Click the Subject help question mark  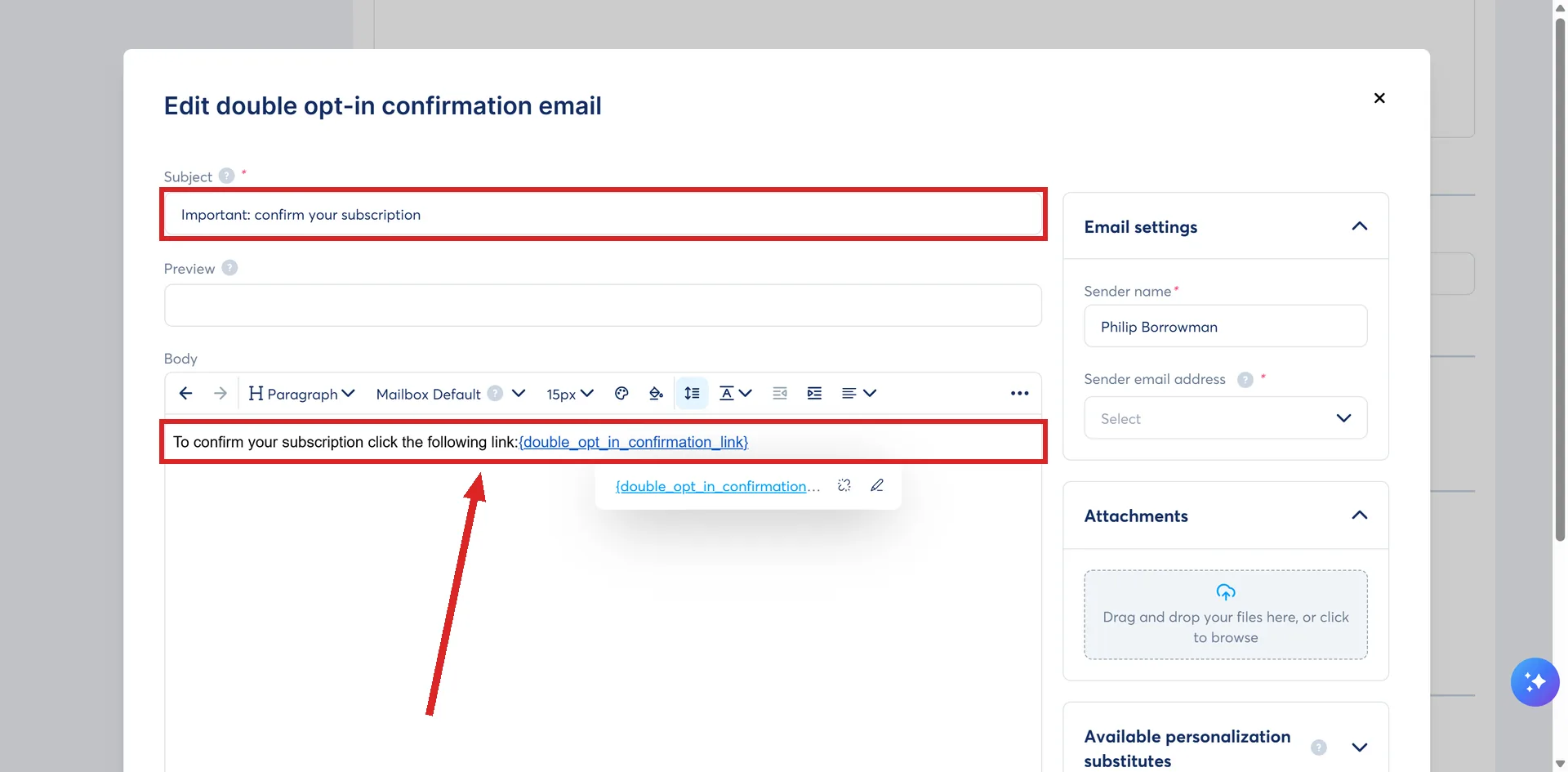[227, 176]
